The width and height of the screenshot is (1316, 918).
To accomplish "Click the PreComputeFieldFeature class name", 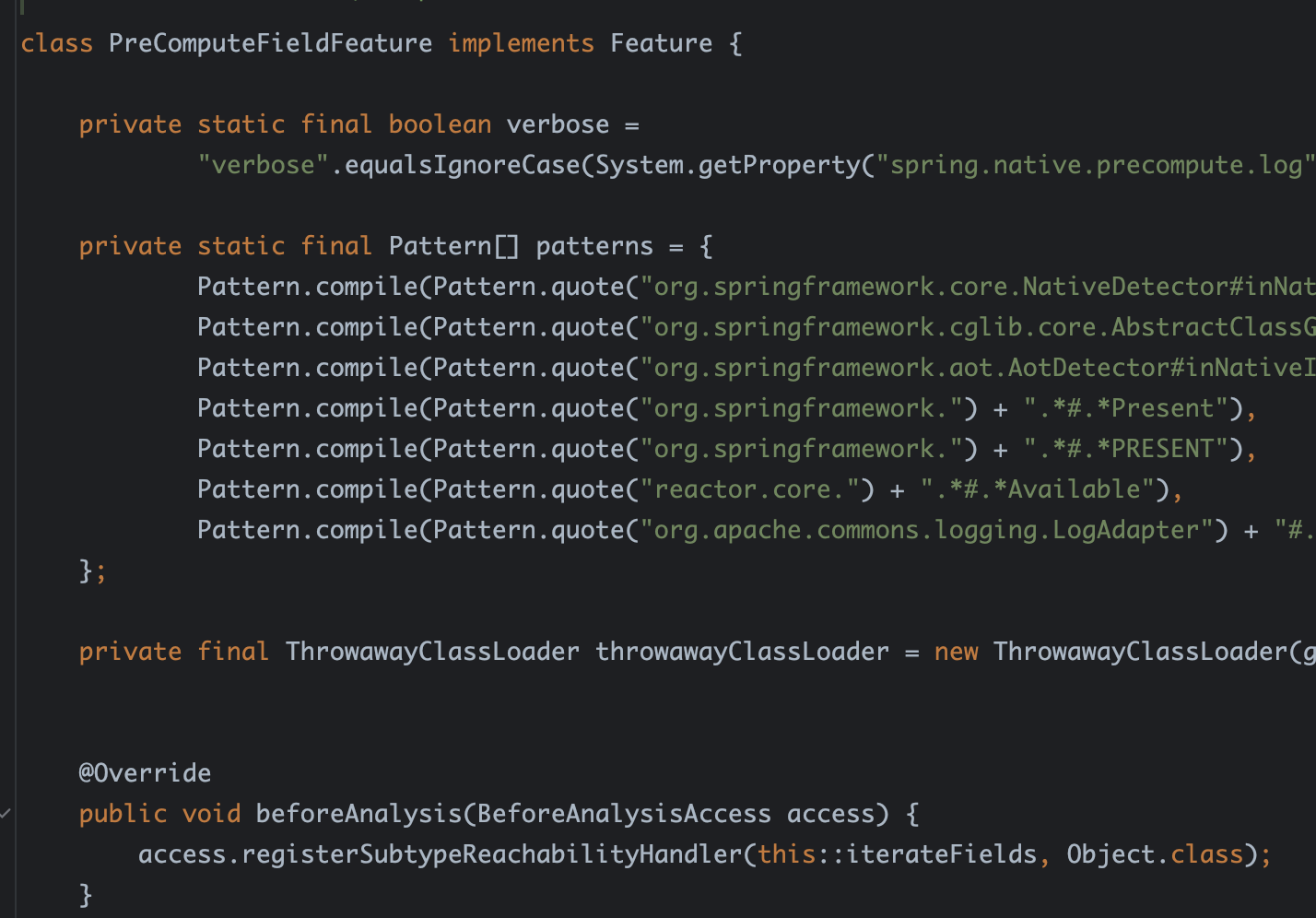I will tap(270, 43).
